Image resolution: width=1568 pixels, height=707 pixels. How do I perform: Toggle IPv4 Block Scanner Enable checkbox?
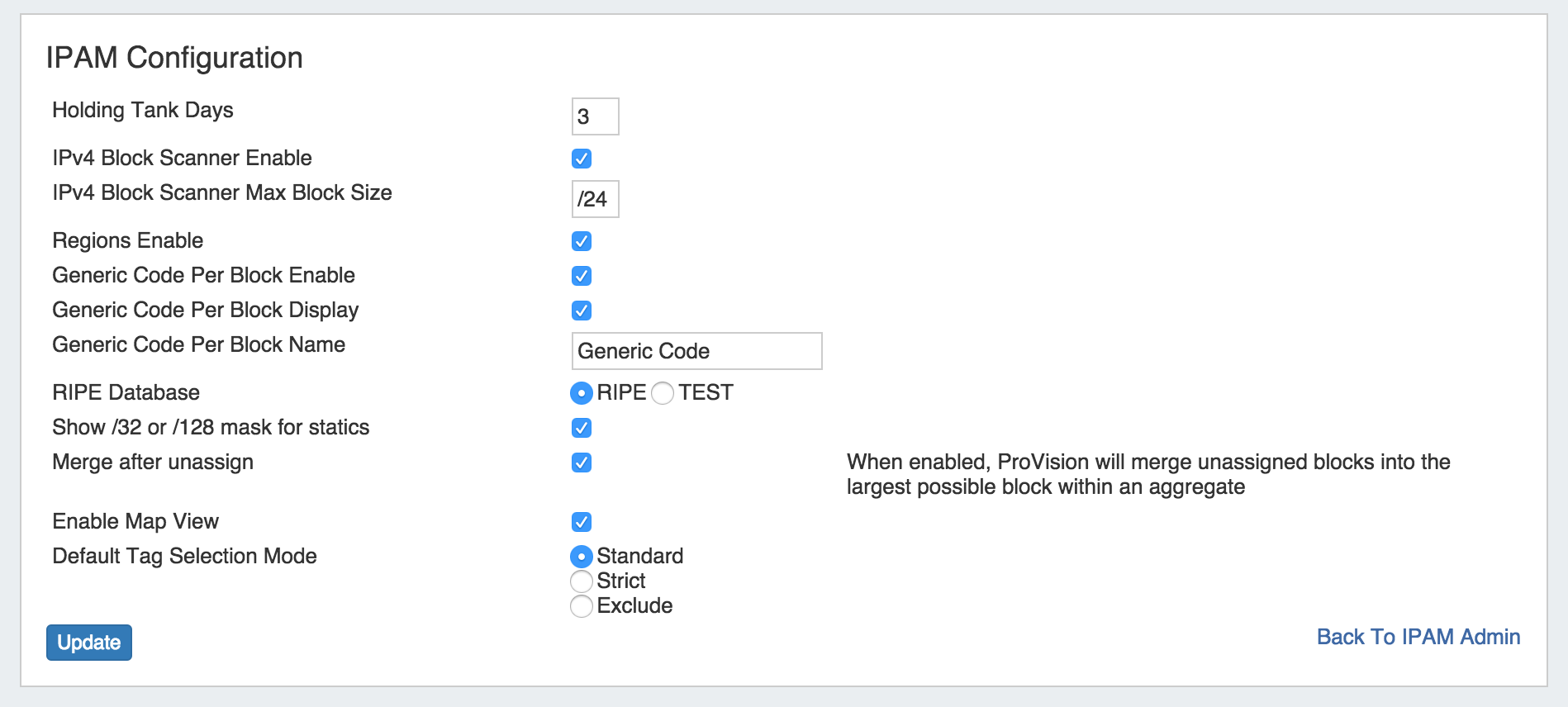[x=582, y=159]
